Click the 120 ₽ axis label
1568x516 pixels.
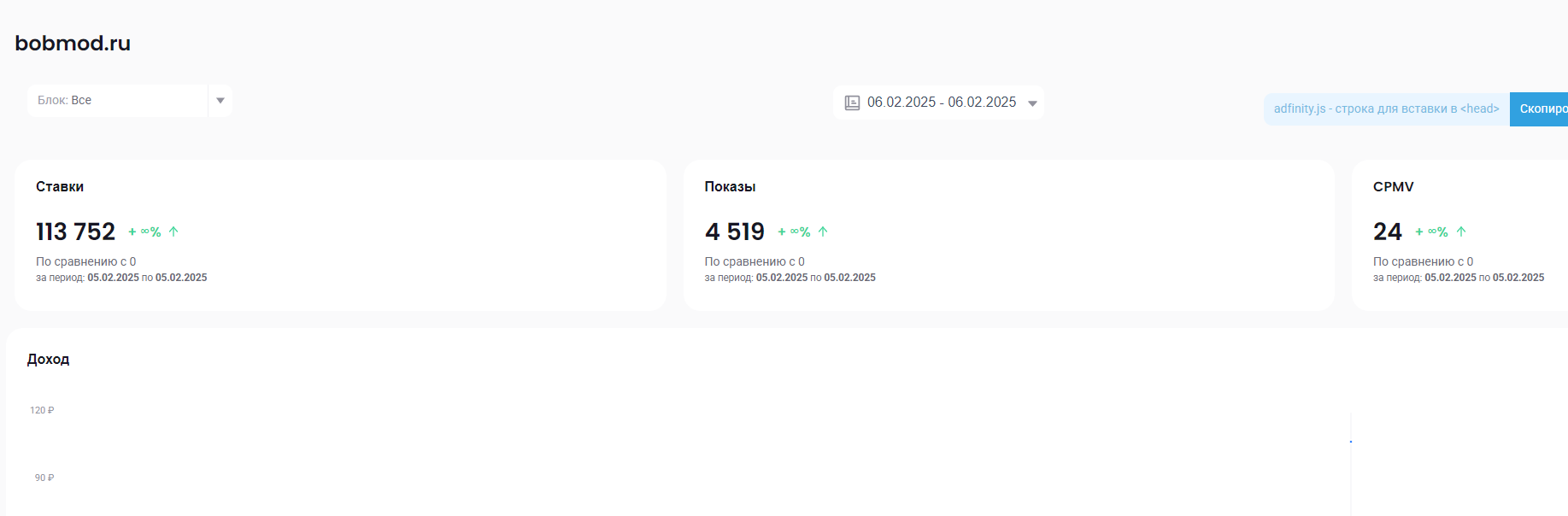42,411
